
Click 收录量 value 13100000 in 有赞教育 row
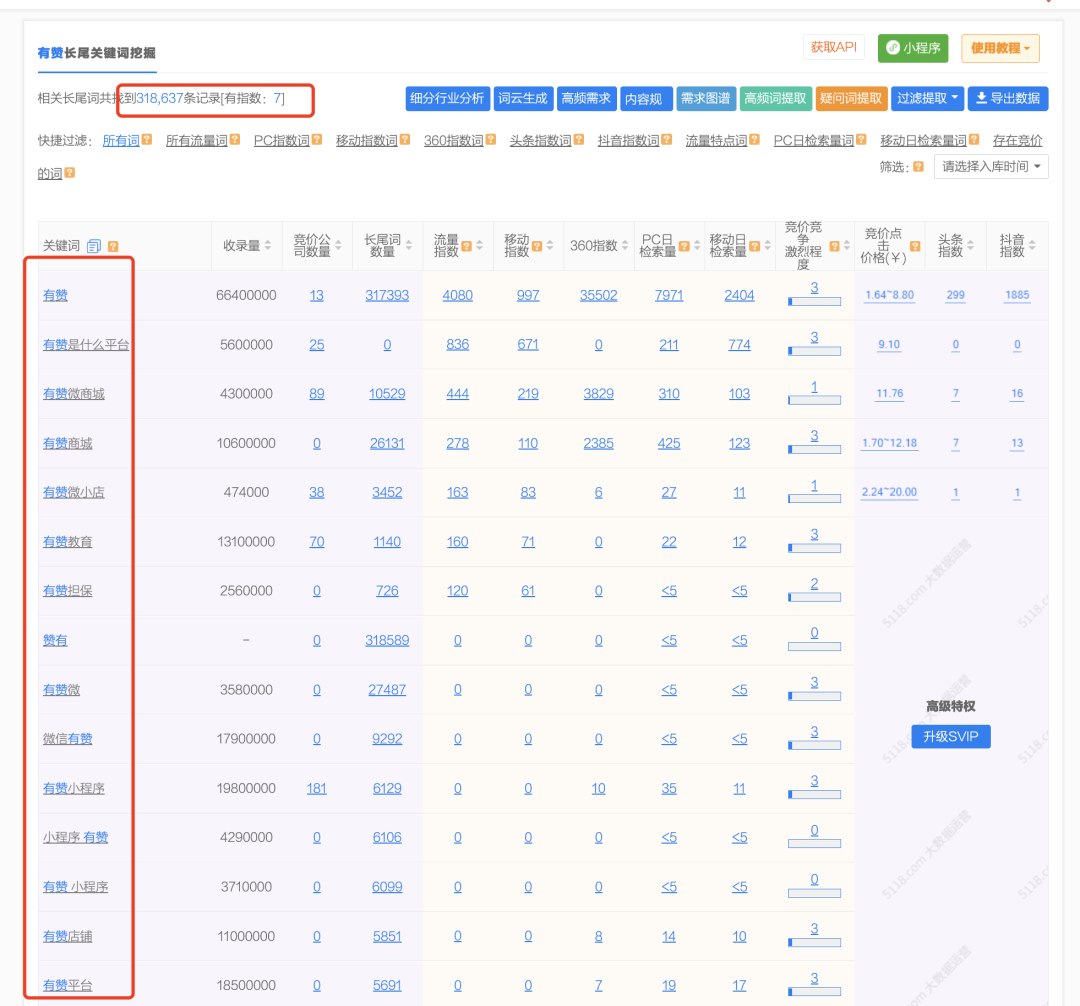[247, 542]
